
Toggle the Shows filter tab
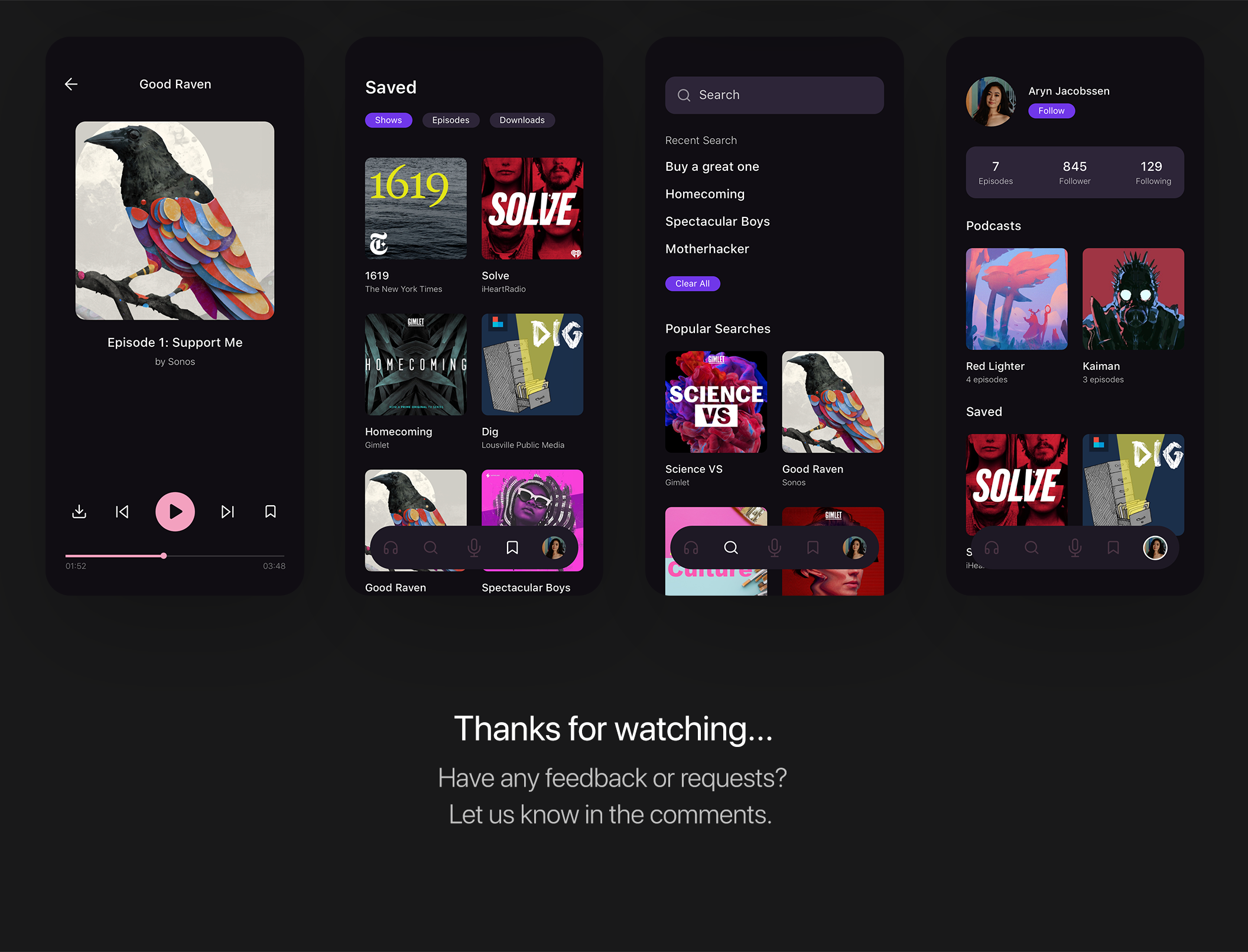tap(389, 120)
